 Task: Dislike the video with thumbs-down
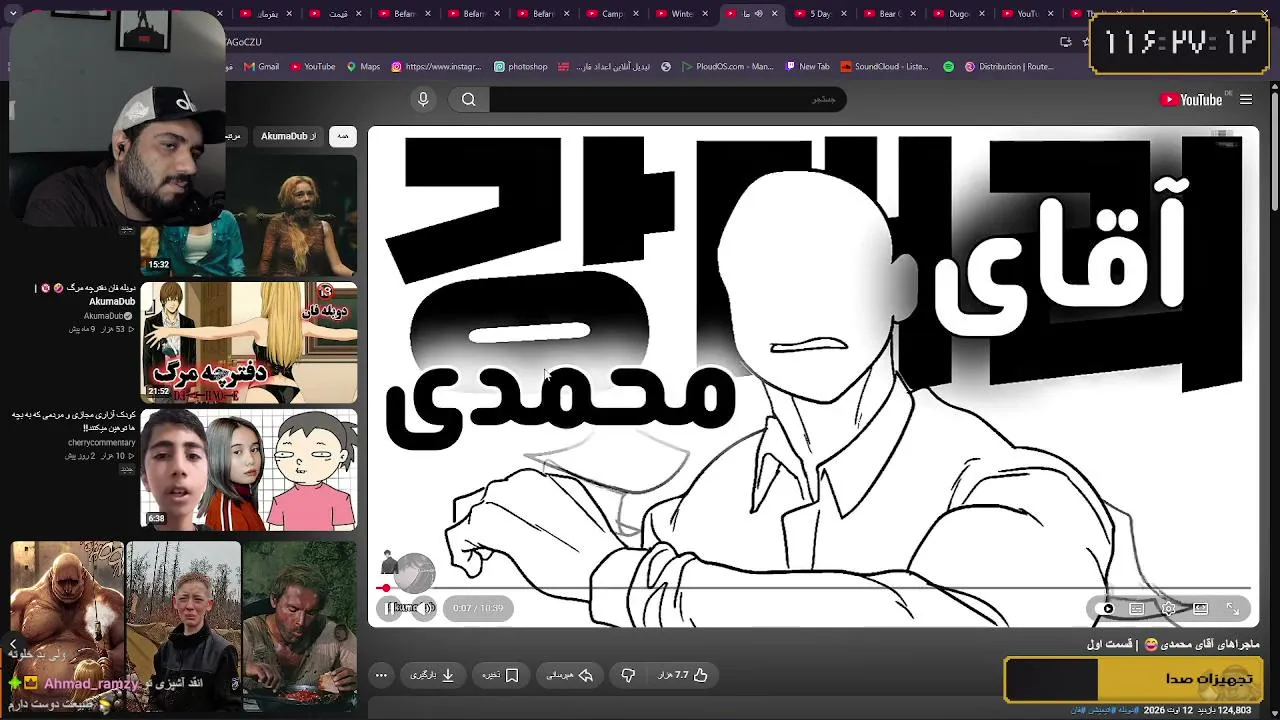pyautogui.click(x=628, y=675)
